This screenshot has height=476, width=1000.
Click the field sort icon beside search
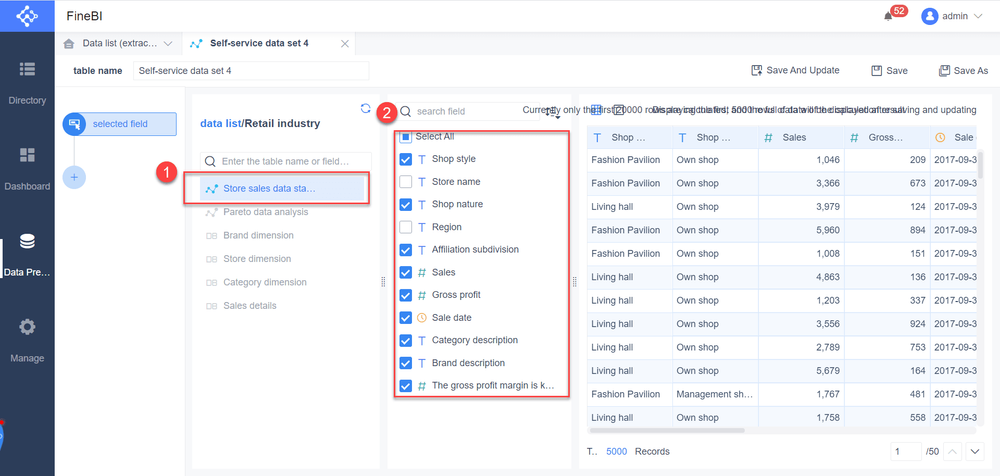pyautogui.click(x=553, y=113)
